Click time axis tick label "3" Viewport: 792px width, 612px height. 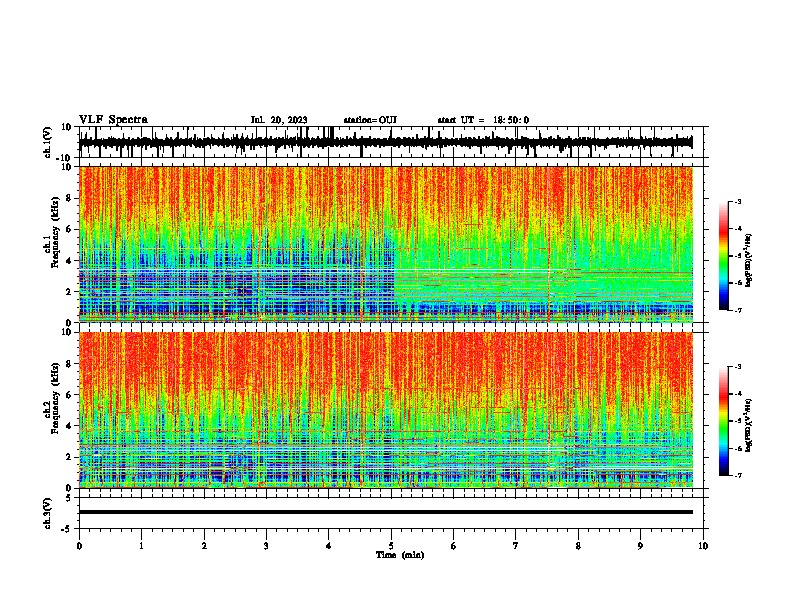coord(266,546)
